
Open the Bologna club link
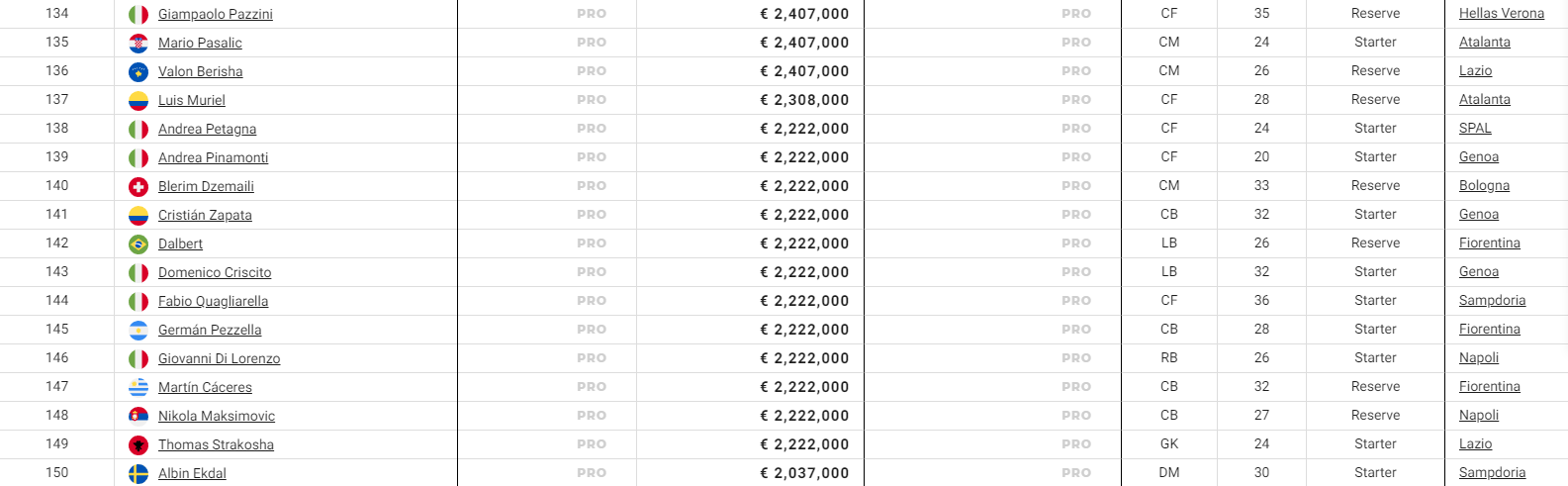coord(1484,185)
